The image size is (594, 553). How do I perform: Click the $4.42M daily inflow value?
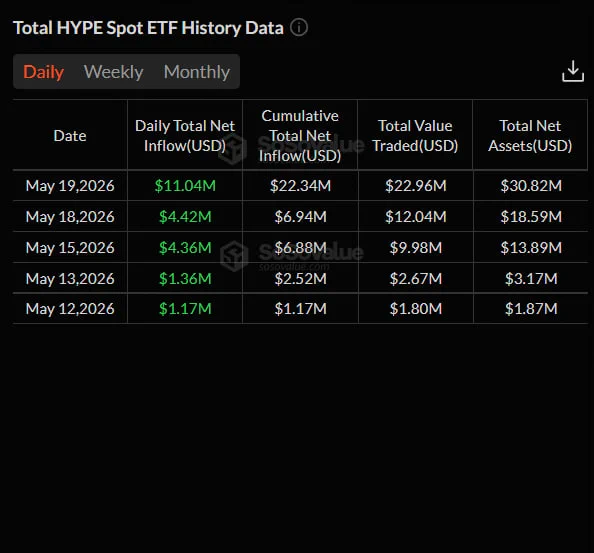coord(185,217)
